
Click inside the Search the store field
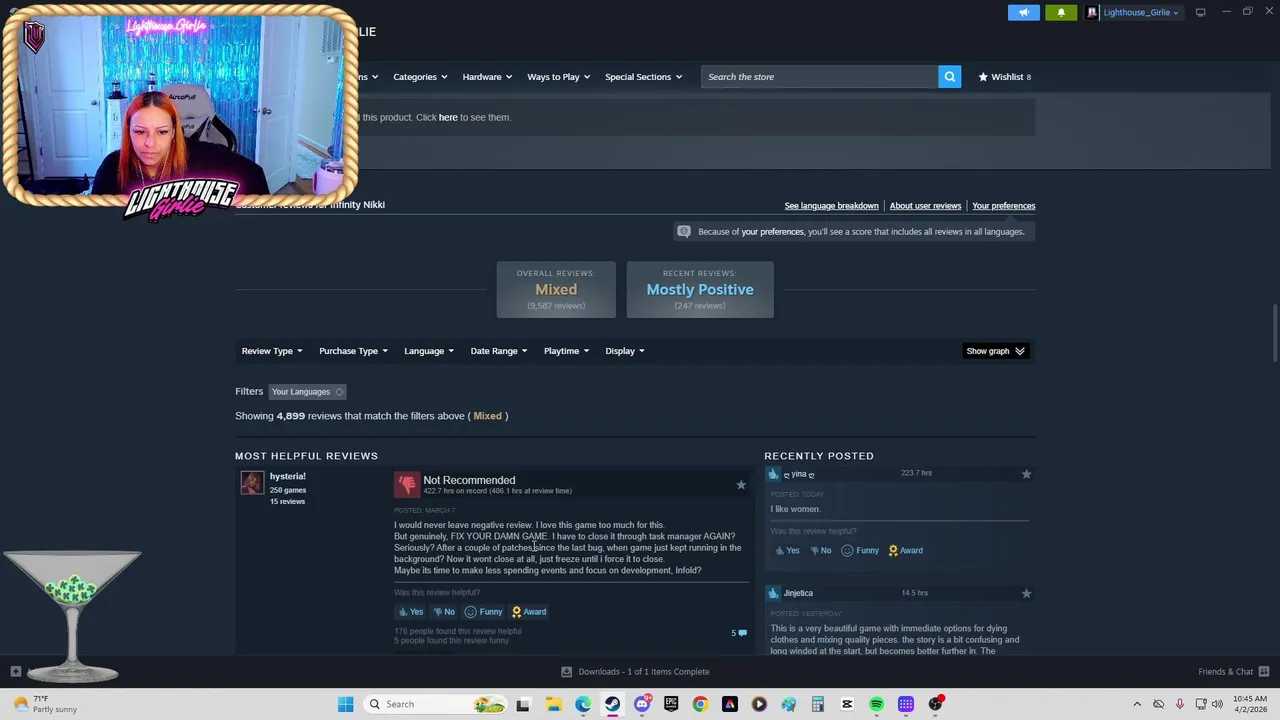pyautogui.click(x=820, y=77)
